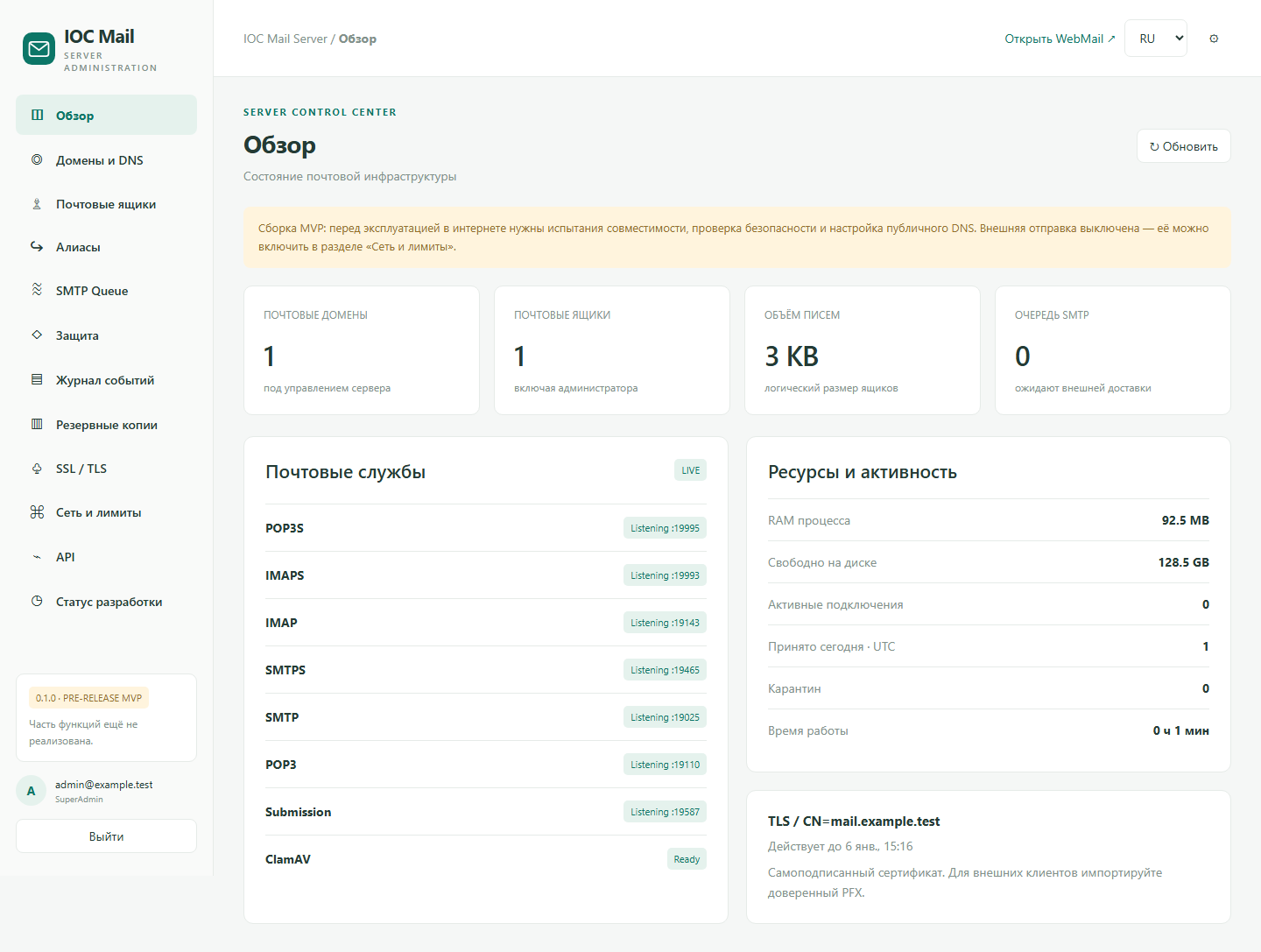This screenshot has height=952, width=1261.
Task: Click the Резервные копии icon
Action: [37, 424]
